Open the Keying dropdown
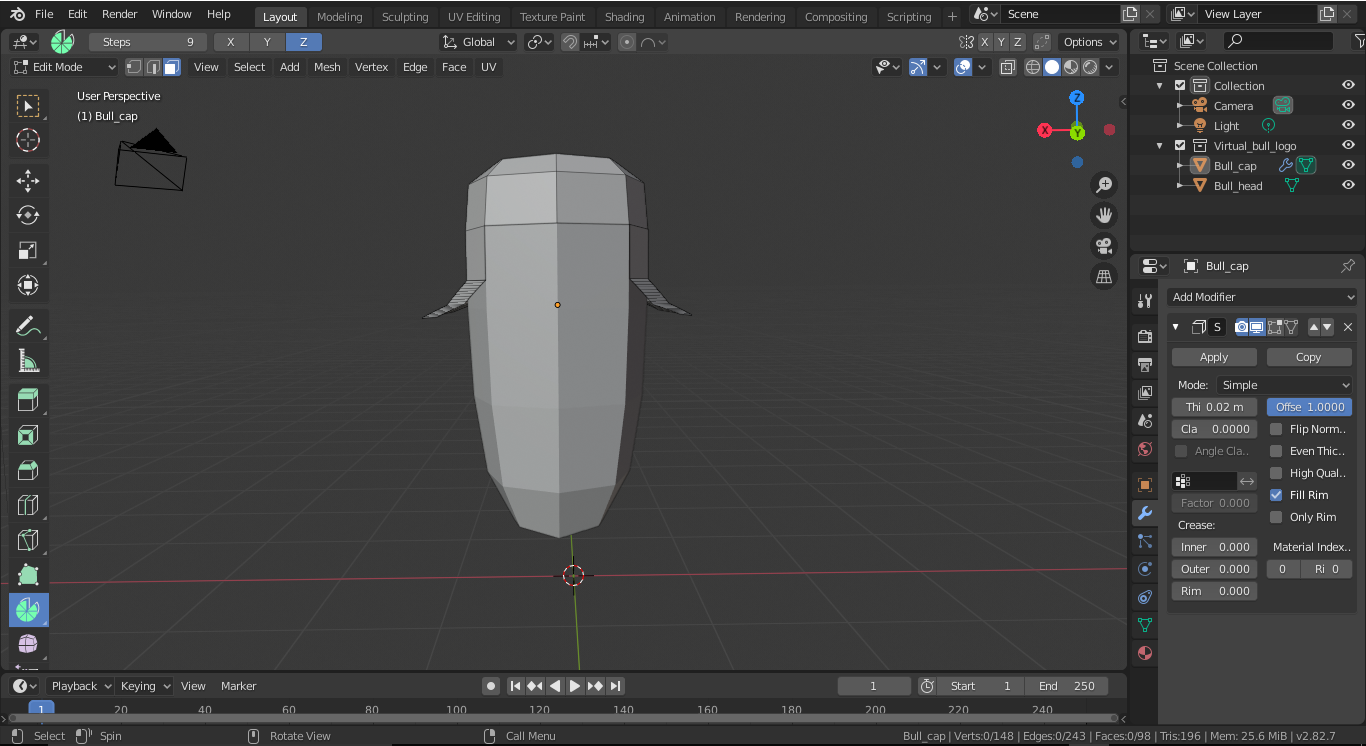Image resolution: width=1366 pixels, height=746 pixels. tap(145, 686)
